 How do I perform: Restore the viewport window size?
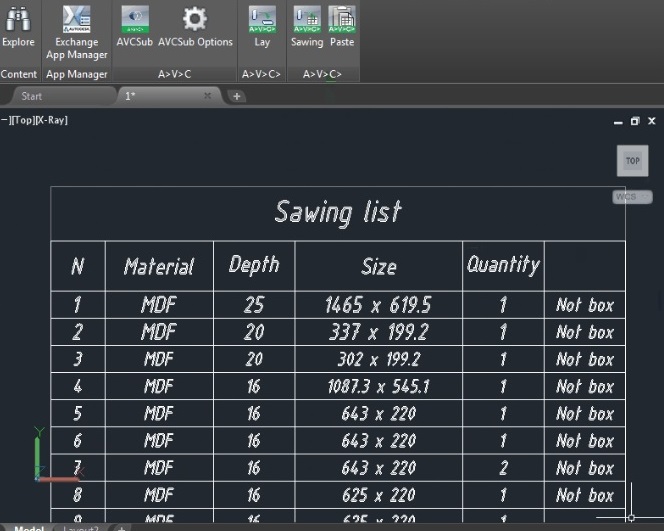click(x=634, y=121)
